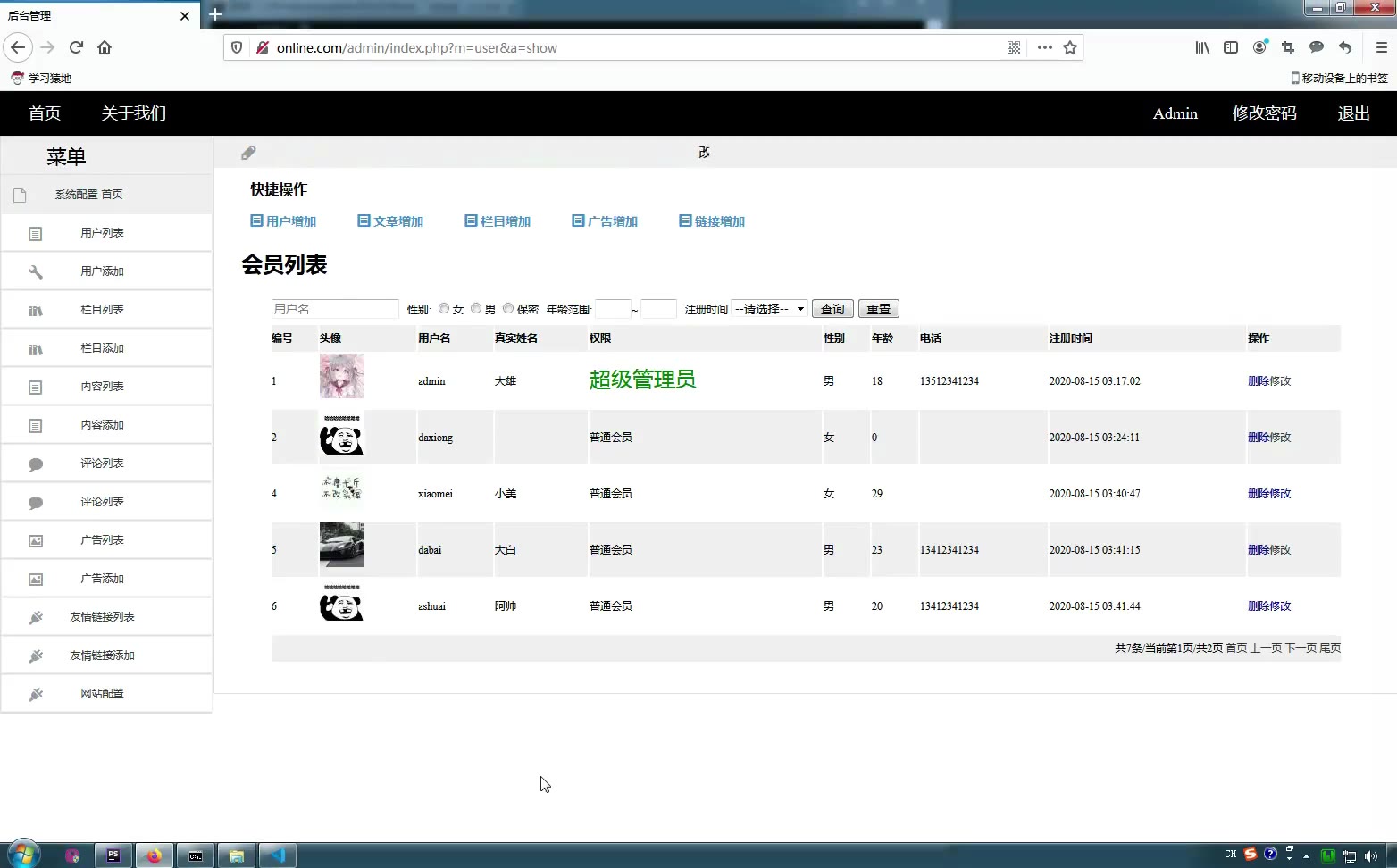Open Photoshop from the taskbar
This screenshot has height=868, width=1397.
click(x=113, y=855)
